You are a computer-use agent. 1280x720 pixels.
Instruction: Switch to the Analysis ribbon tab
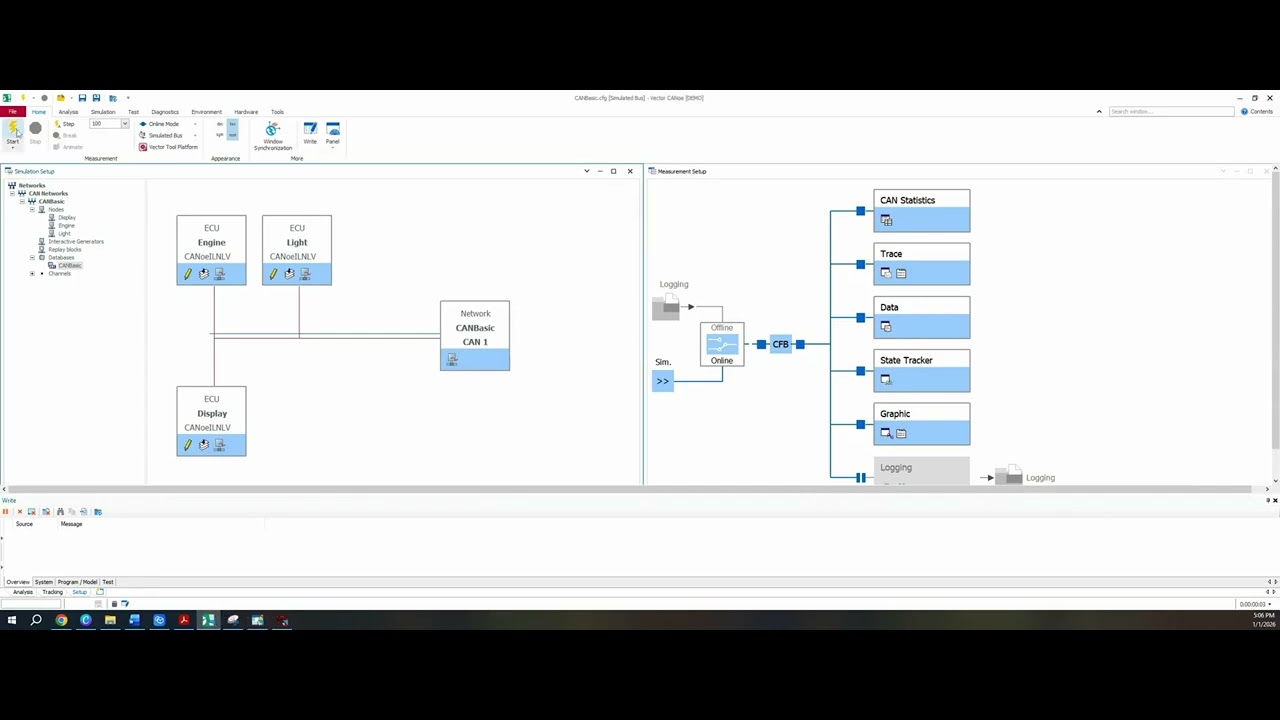[x=68, y=112]
